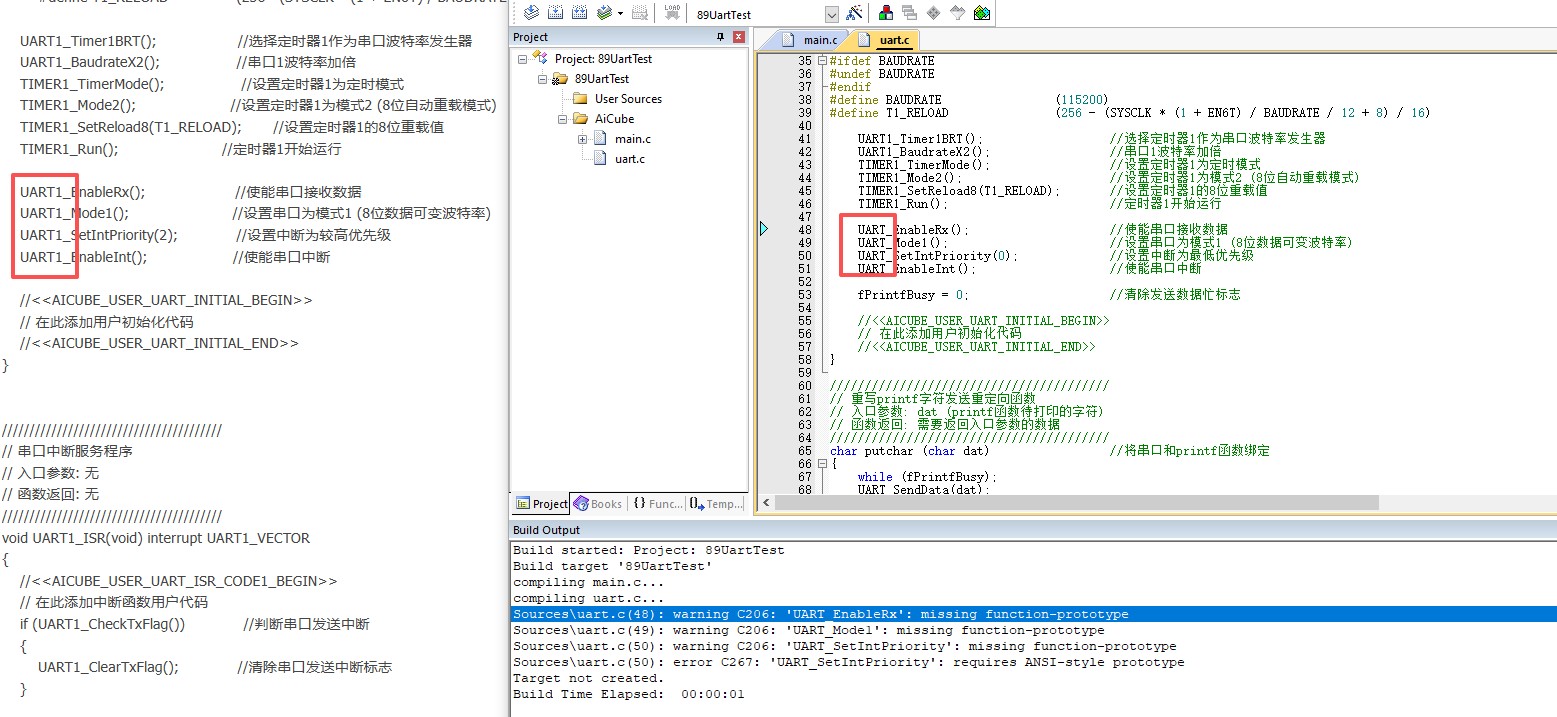Click the LOAD download to flash icon
The image size is (1557, 717).
tap(673, 13)
